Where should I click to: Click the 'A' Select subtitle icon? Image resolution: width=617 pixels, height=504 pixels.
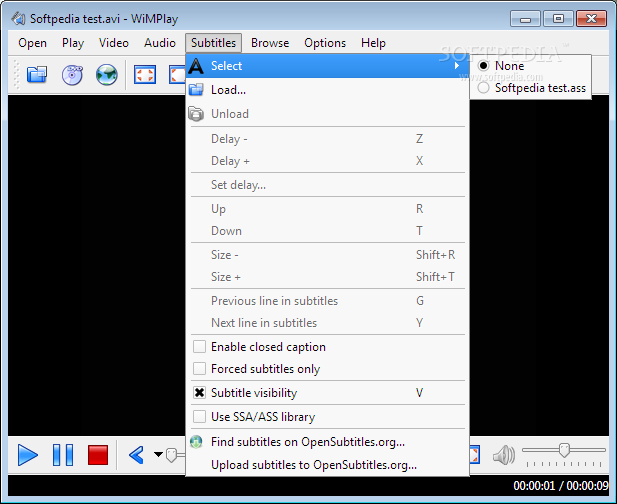click(196, 66)
